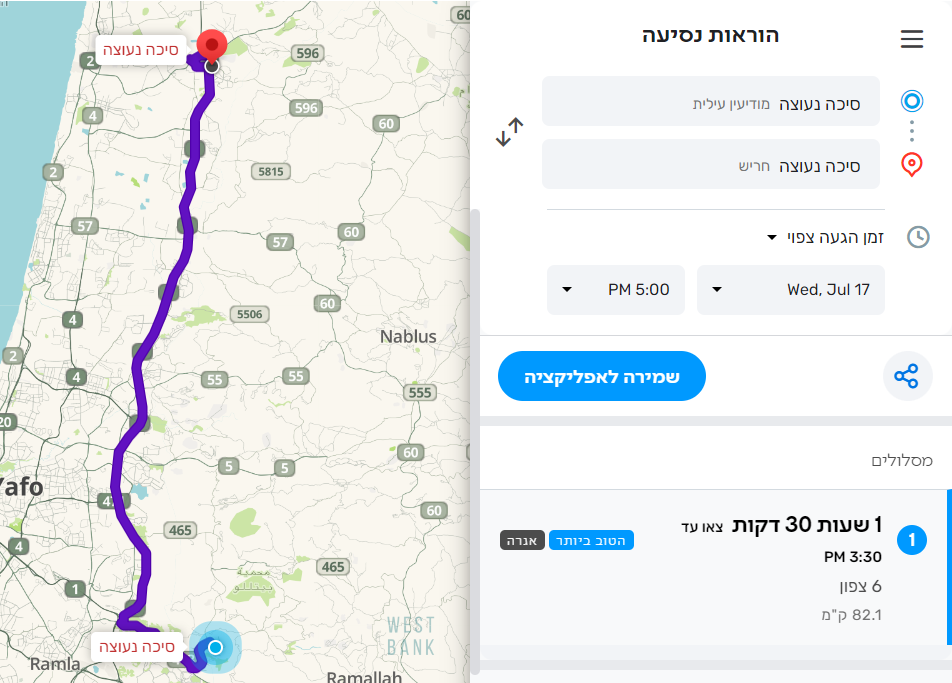Click the הטוב ביותר best route tag
Image resolution: width=952 pixels, height=683 pixels.
click(591, 540)
